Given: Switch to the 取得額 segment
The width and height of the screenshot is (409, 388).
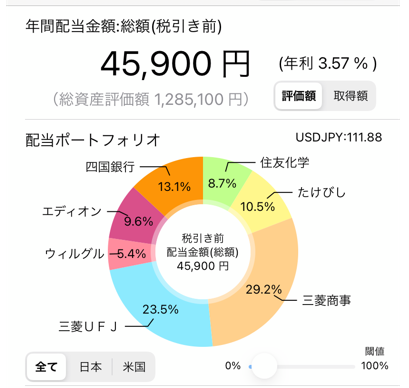Looking at the screenshot, I should click(350, 96).
